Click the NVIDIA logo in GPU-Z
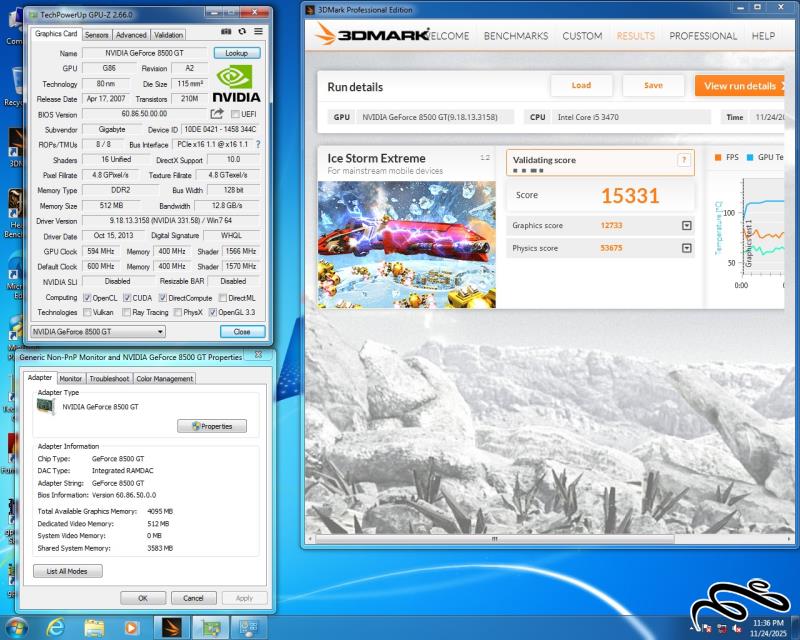This screenshot has width=800, height=640. click(x=237, y=84)
